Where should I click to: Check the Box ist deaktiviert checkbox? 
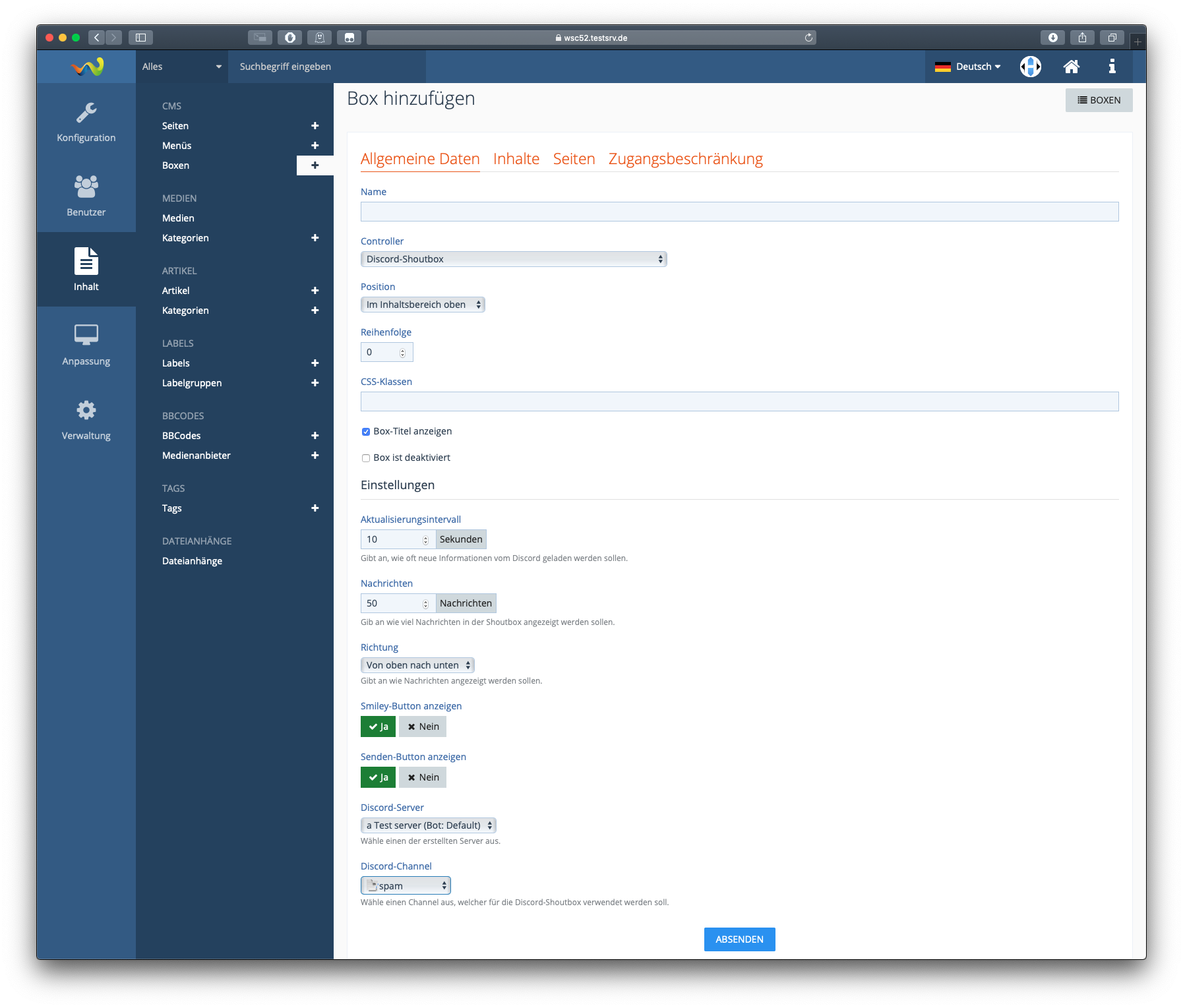pyautogui.click(x=366, y=458)
